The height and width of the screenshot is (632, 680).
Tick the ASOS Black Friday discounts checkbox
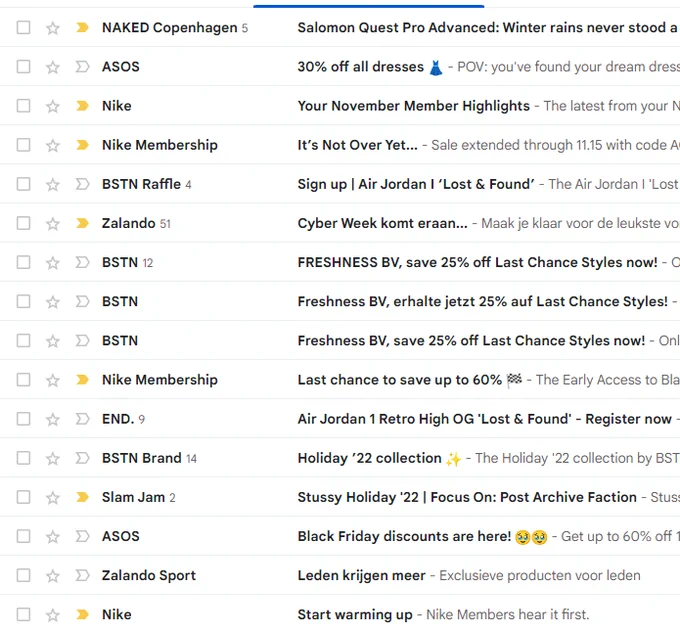[x=23, y=537]
